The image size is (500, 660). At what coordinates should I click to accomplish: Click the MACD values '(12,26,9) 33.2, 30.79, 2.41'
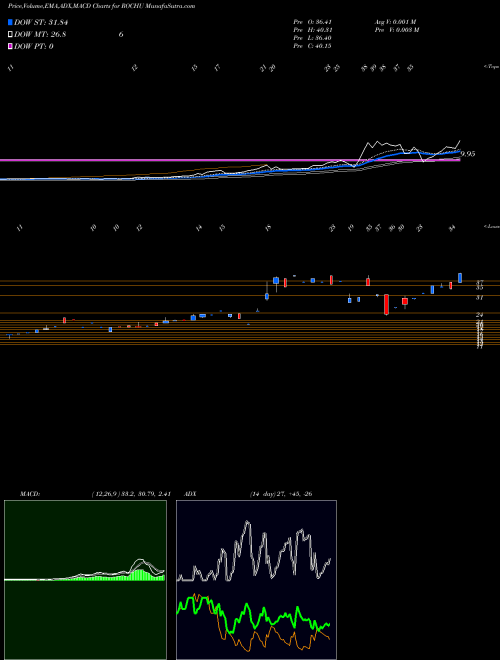point(131,494)
